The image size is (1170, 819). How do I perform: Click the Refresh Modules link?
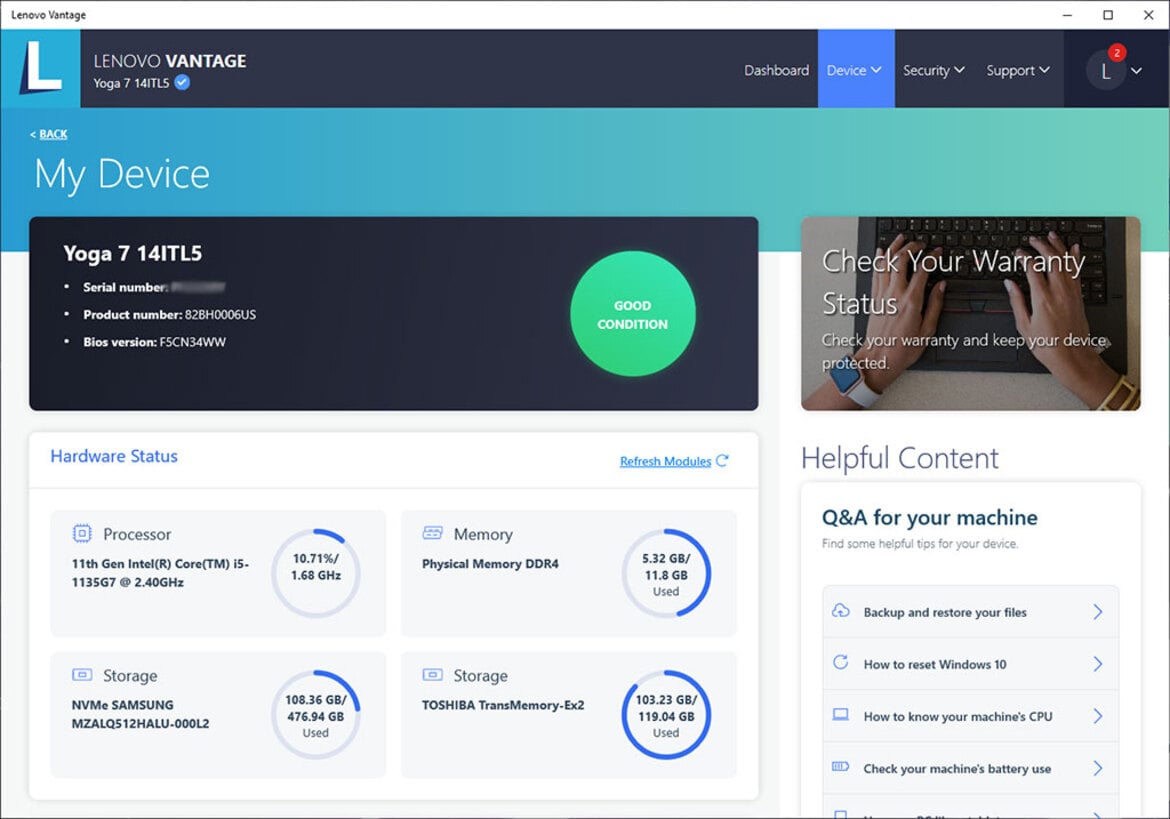[666, 461]
